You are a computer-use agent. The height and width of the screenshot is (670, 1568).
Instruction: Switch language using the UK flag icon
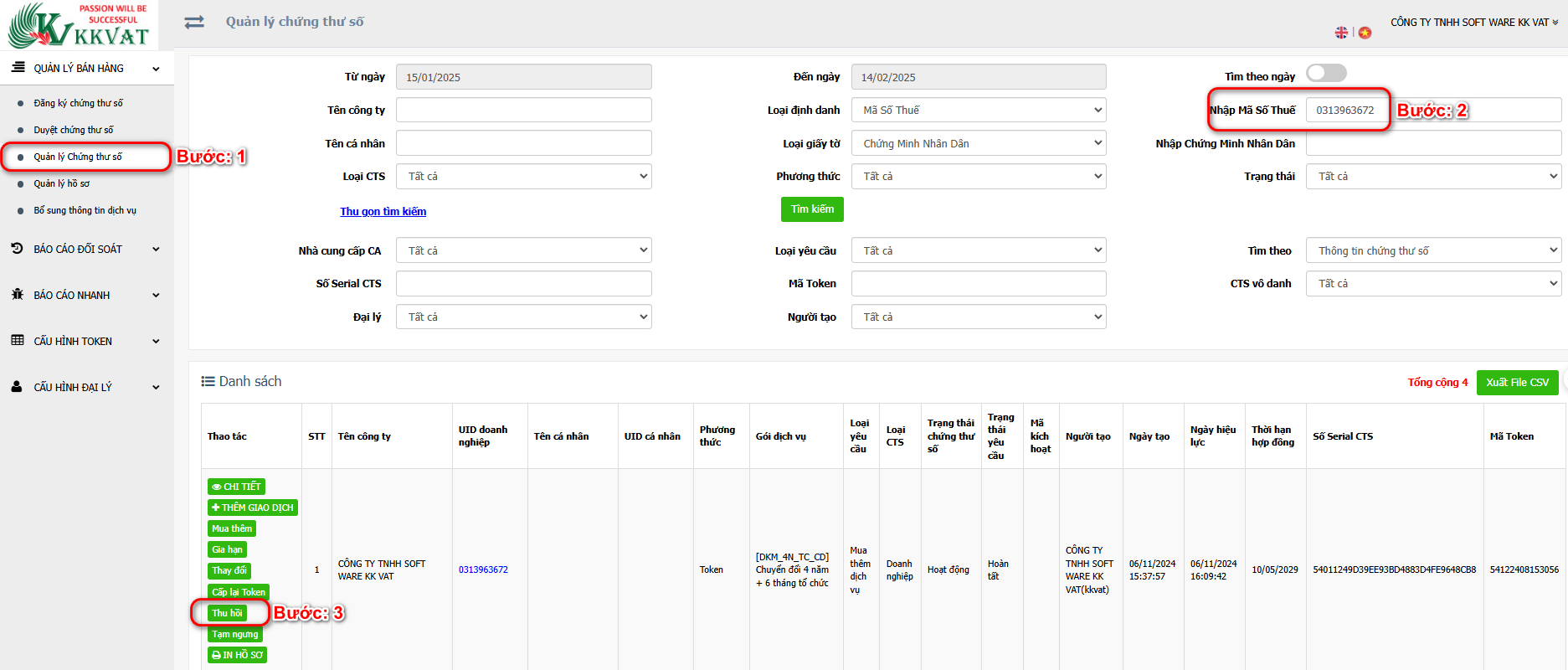[1341, 33]
